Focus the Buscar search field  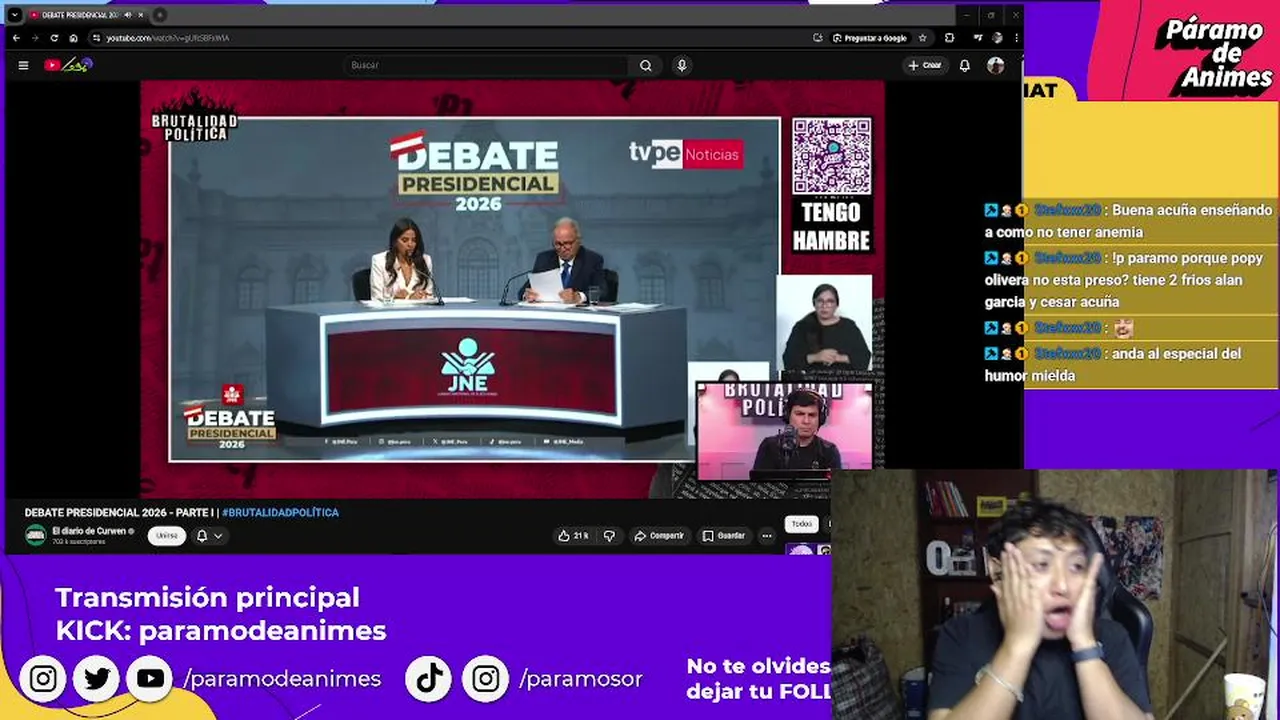[x=486, y=65]
